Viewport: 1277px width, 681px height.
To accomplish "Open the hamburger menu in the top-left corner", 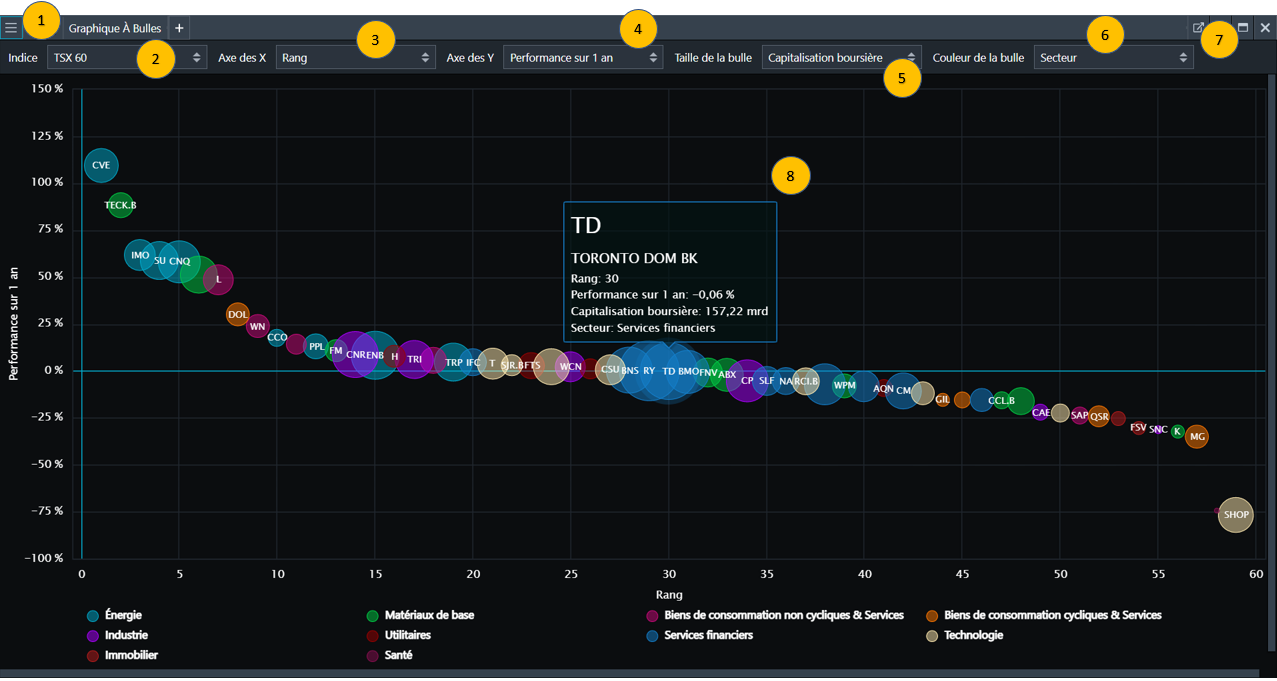I will coord(11,28).
